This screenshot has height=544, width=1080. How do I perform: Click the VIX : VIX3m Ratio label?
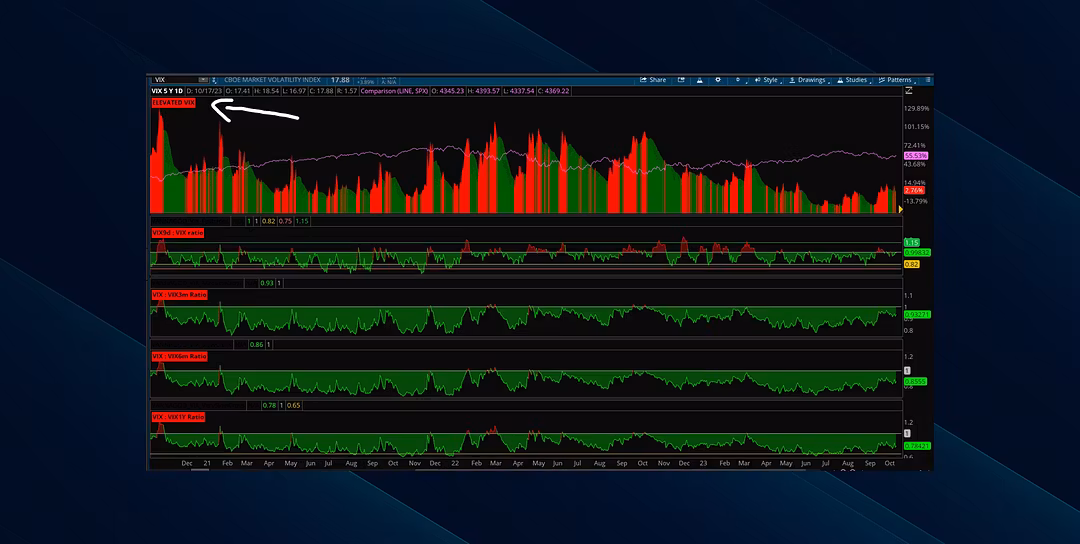179,295
